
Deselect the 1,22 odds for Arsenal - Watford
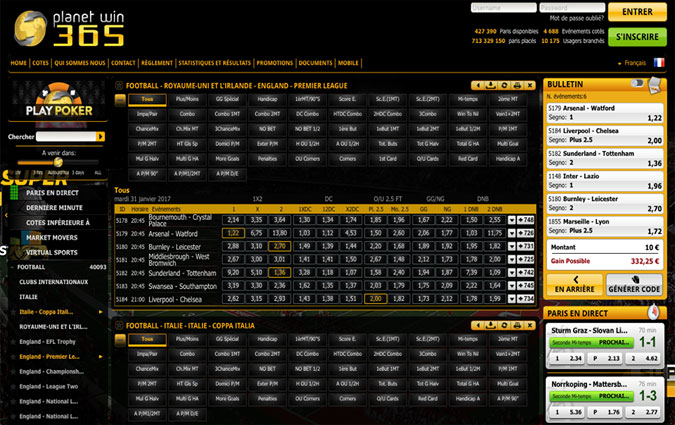pos(233,233)
